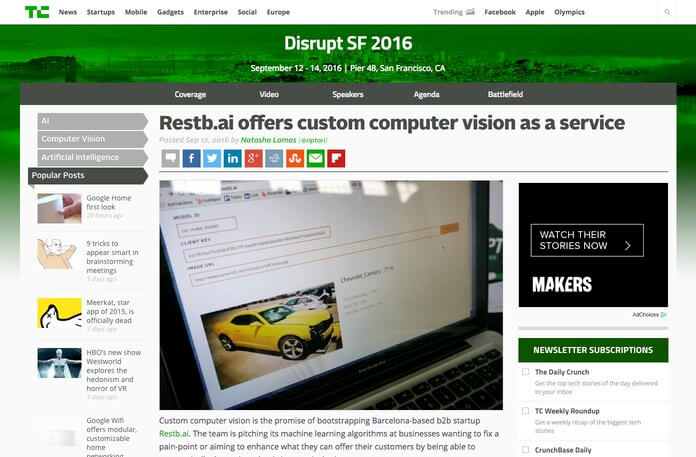The image size is (696, 457).
Task: Click the Popular Posts header
Action: point(88,175)
